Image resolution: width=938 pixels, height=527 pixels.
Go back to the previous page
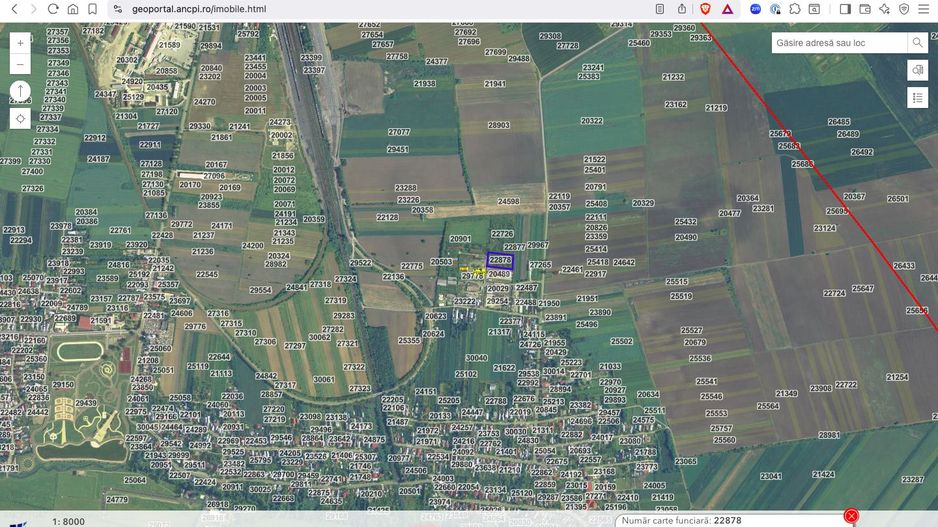tap(14, 9)
